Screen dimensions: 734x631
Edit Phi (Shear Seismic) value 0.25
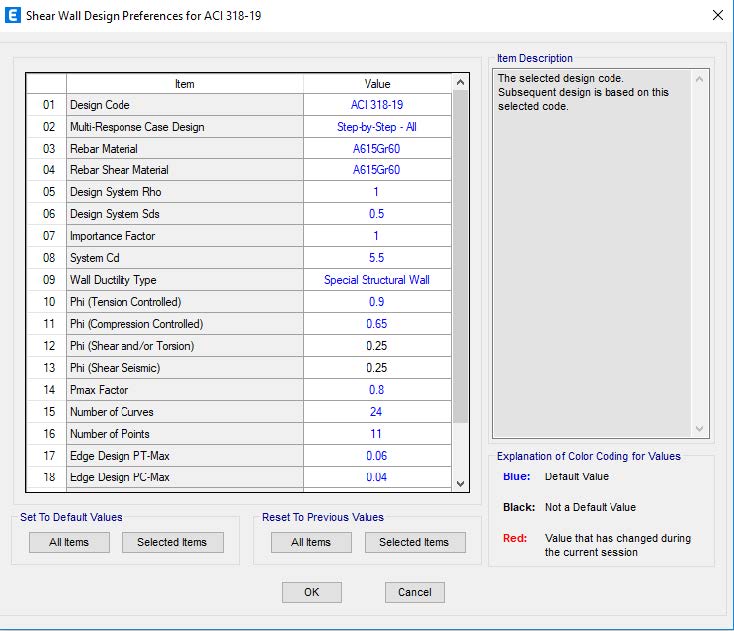point(377,368)
